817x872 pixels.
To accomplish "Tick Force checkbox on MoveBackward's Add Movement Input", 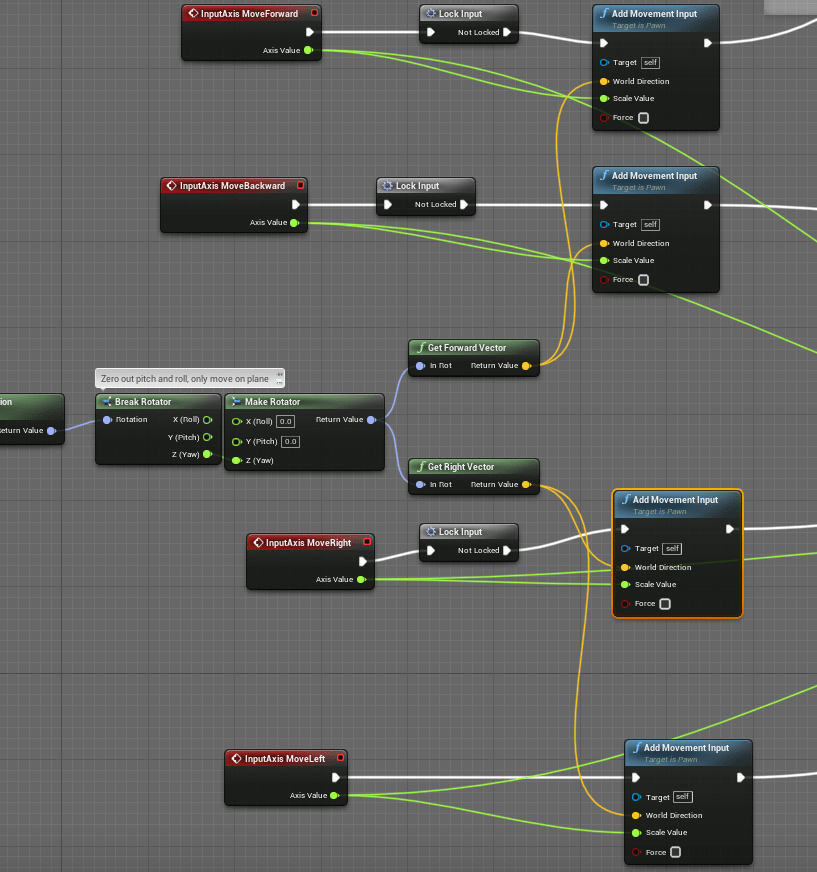I will coord(643,280).
